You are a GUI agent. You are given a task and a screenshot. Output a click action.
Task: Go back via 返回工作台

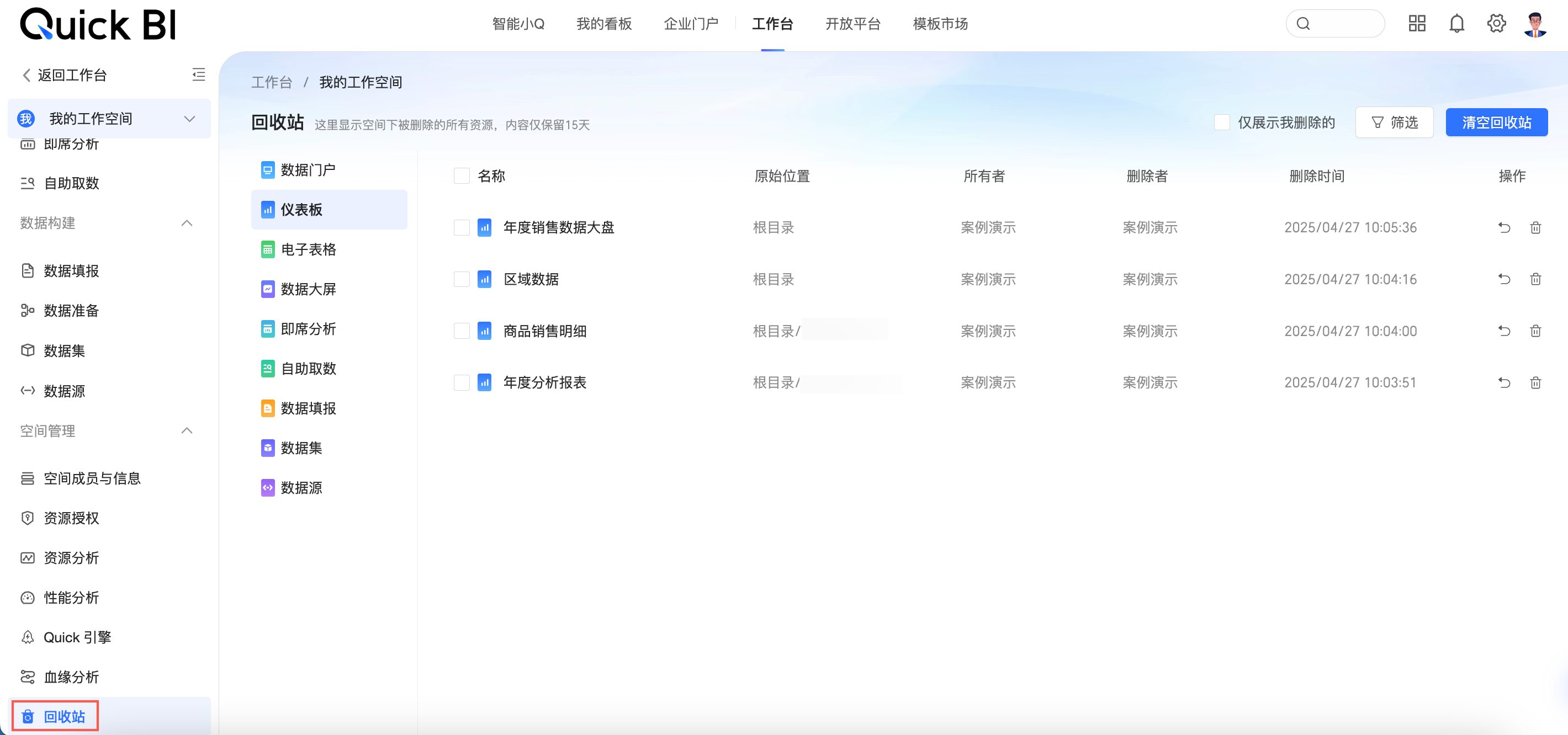point(65,75)
